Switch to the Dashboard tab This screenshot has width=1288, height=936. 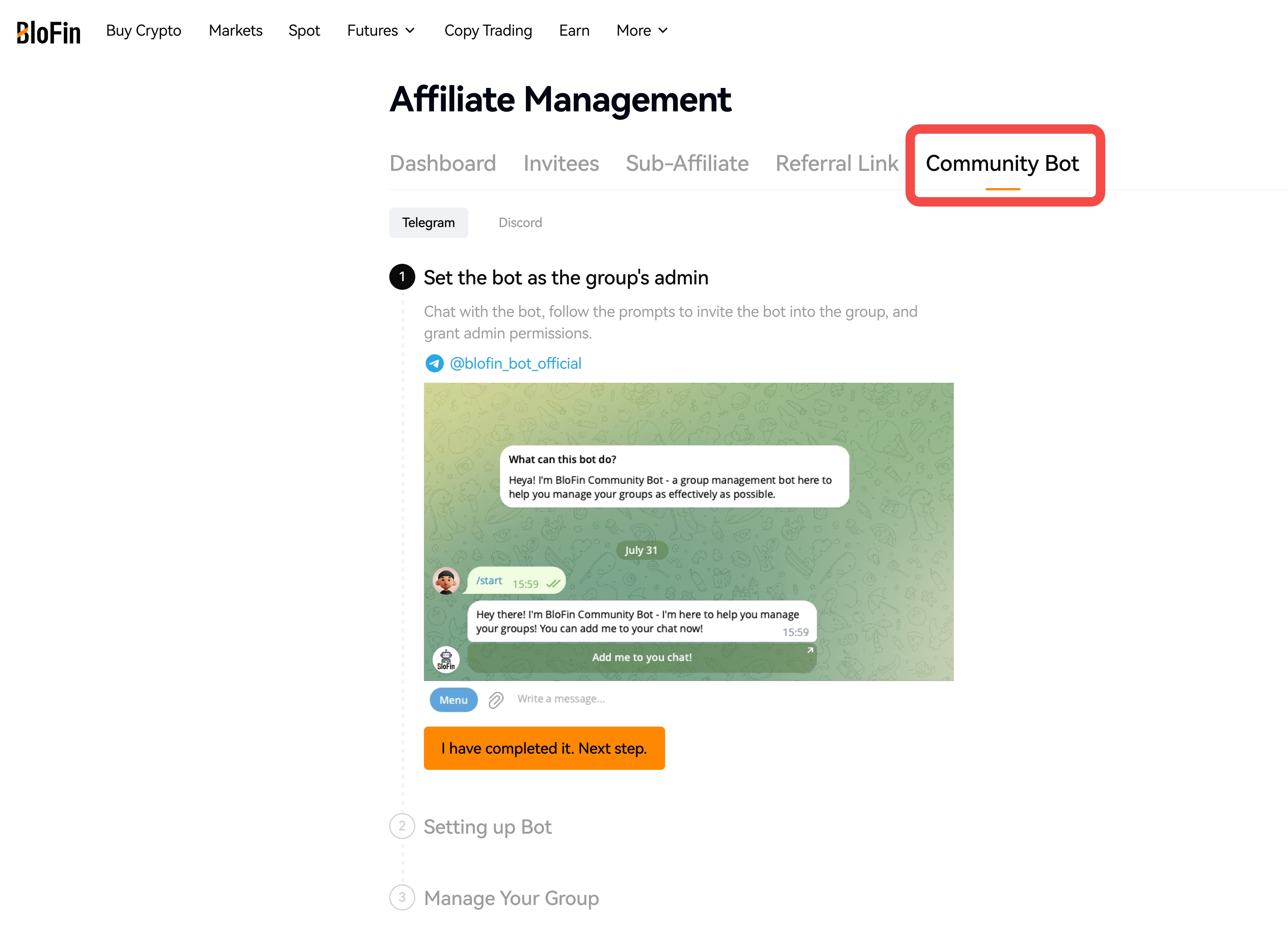click(442, 164)
